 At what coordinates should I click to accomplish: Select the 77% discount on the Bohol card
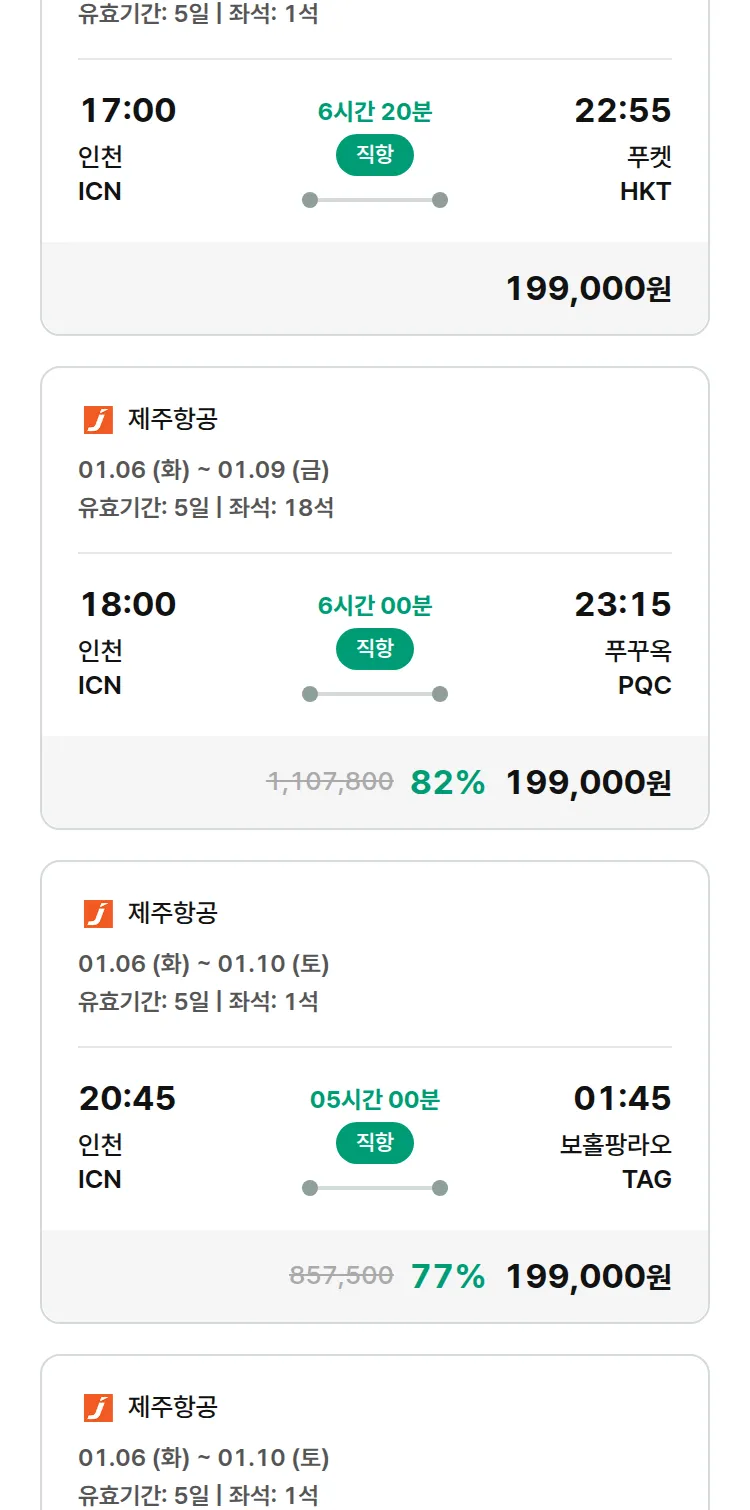click(x=448, y=1277)
